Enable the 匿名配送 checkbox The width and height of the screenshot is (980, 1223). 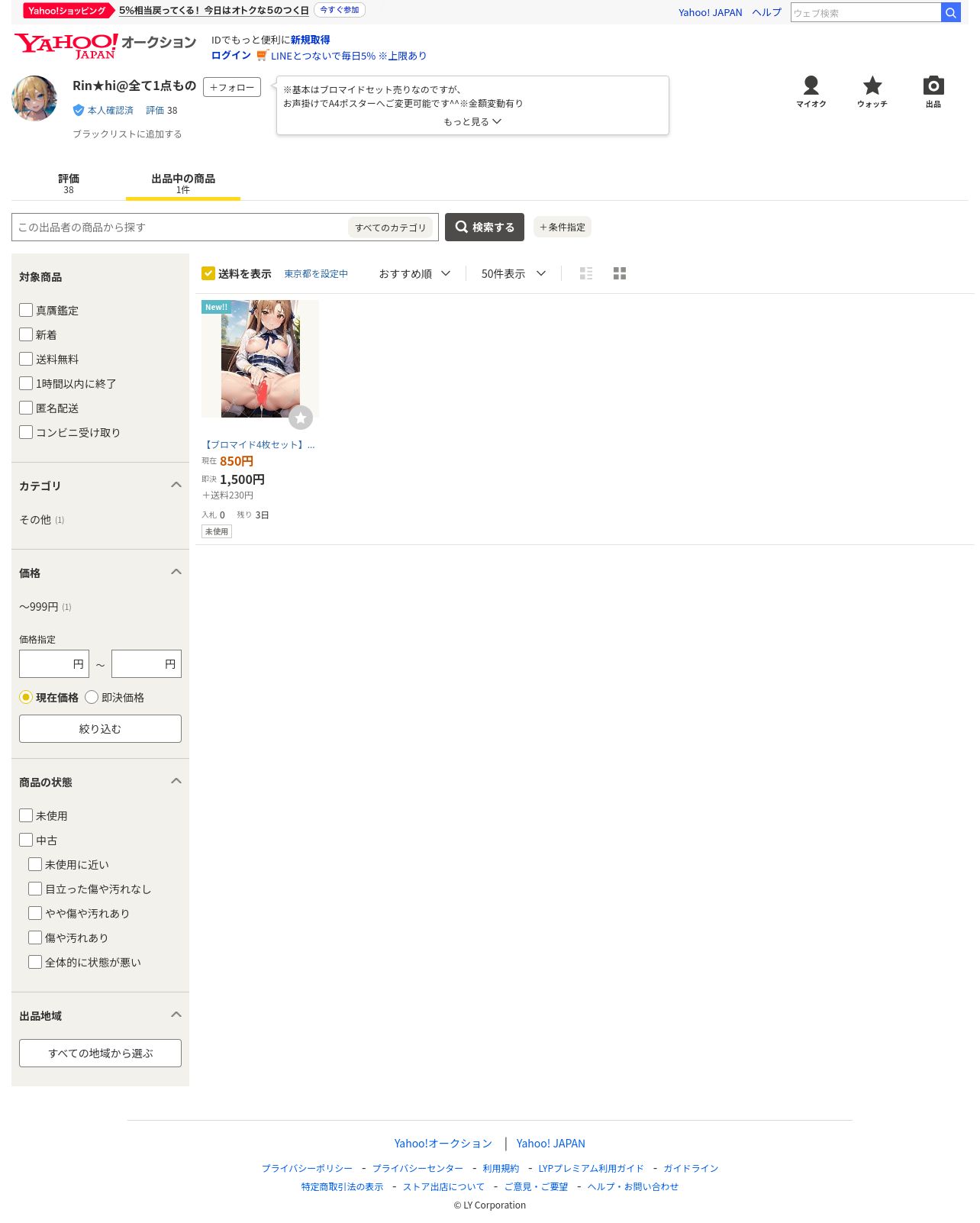pos(26,408)
